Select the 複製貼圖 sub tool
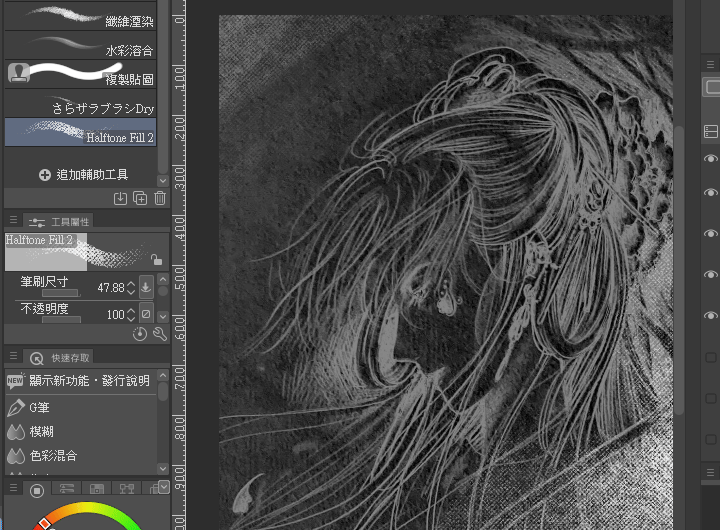Viewport: 720px width, 530px height. (80, 73)
